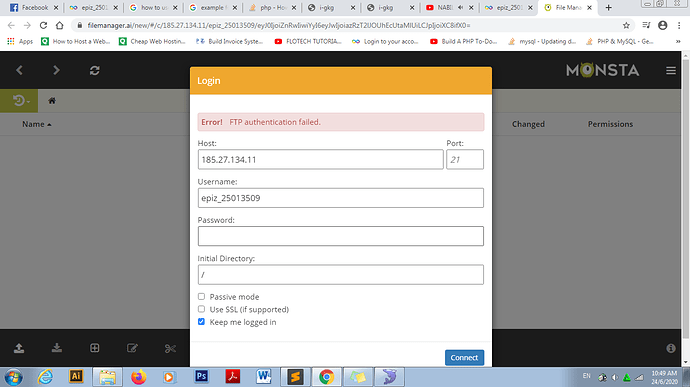Screen dimensions: 690x387
Task: Mute the YouTube NABI tab audio
Action: 461,7
